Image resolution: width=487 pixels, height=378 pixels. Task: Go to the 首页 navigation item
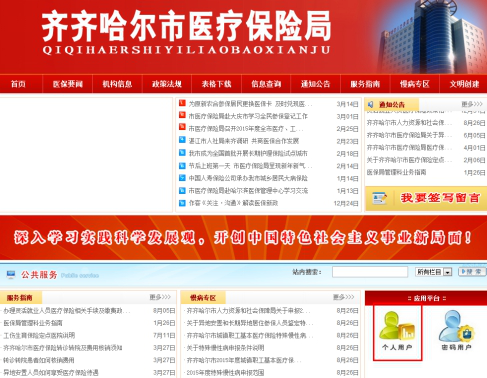(18, 84)
